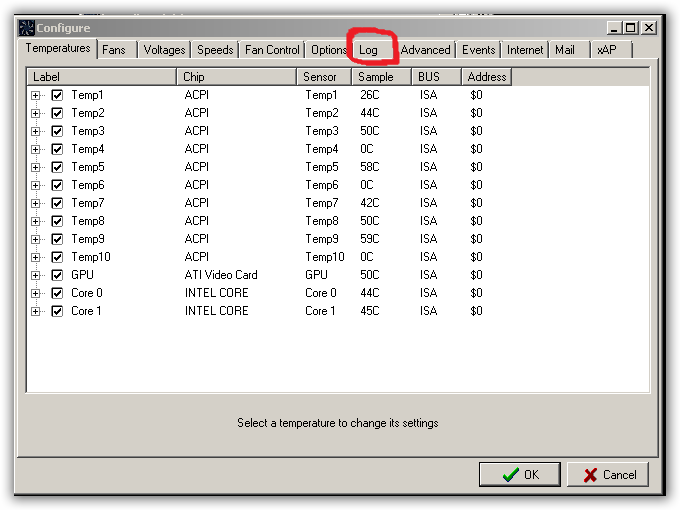Click the red X Cancel button
The width and height of the screenshot is (680, 510).
tap(608, 474)
